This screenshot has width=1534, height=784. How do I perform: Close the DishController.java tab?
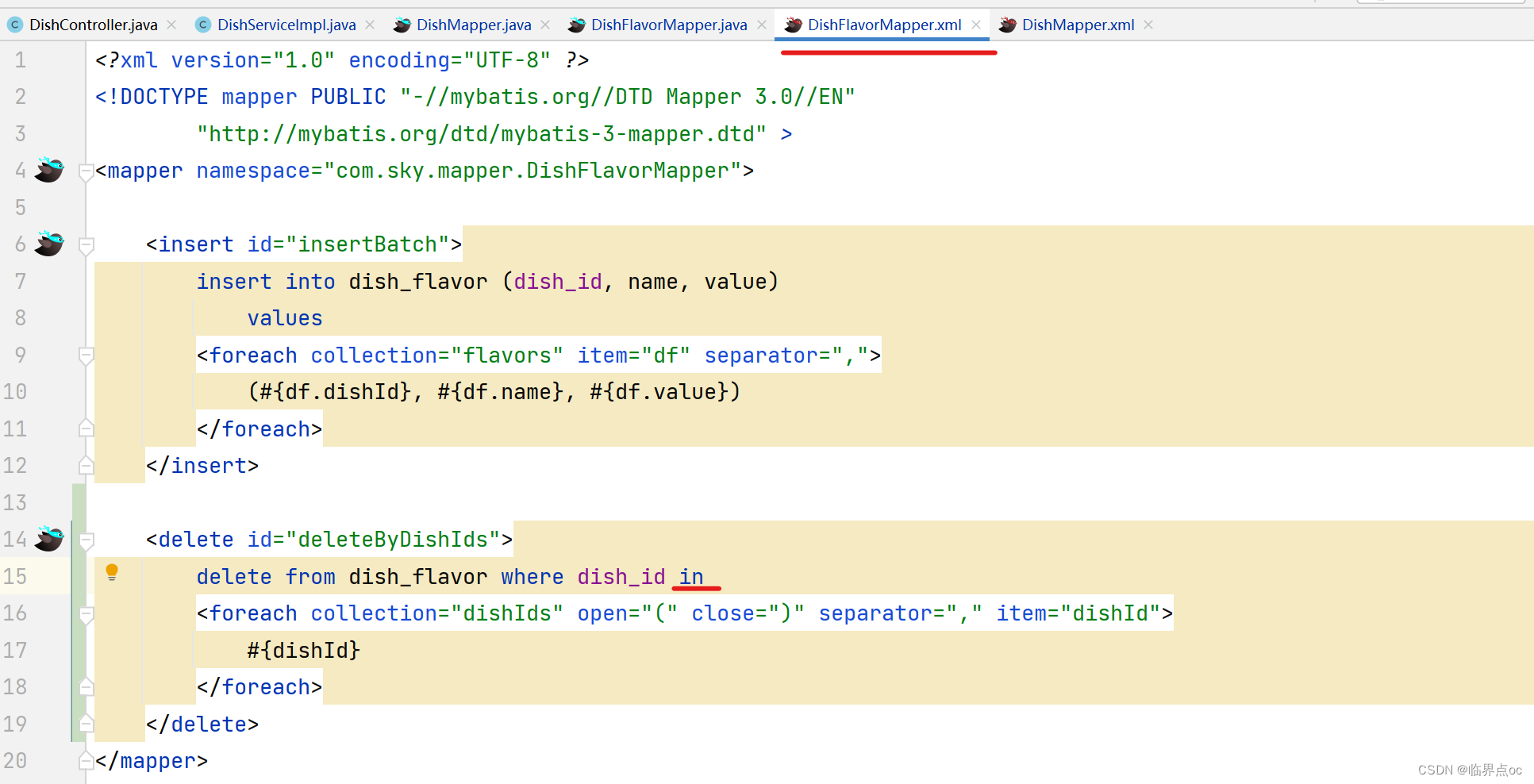pyautogui.click(x=171, y=25)
